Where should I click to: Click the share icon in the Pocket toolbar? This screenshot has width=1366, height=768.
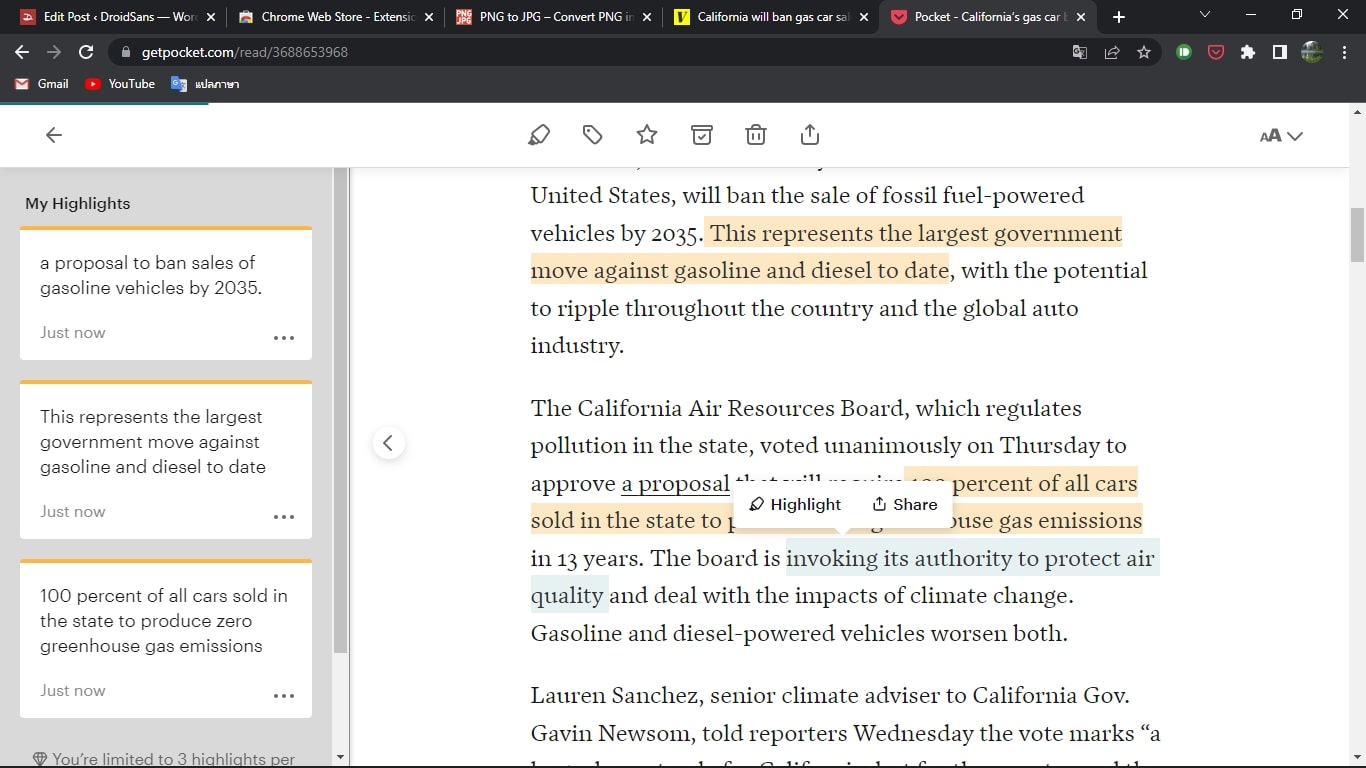(810, 135)
